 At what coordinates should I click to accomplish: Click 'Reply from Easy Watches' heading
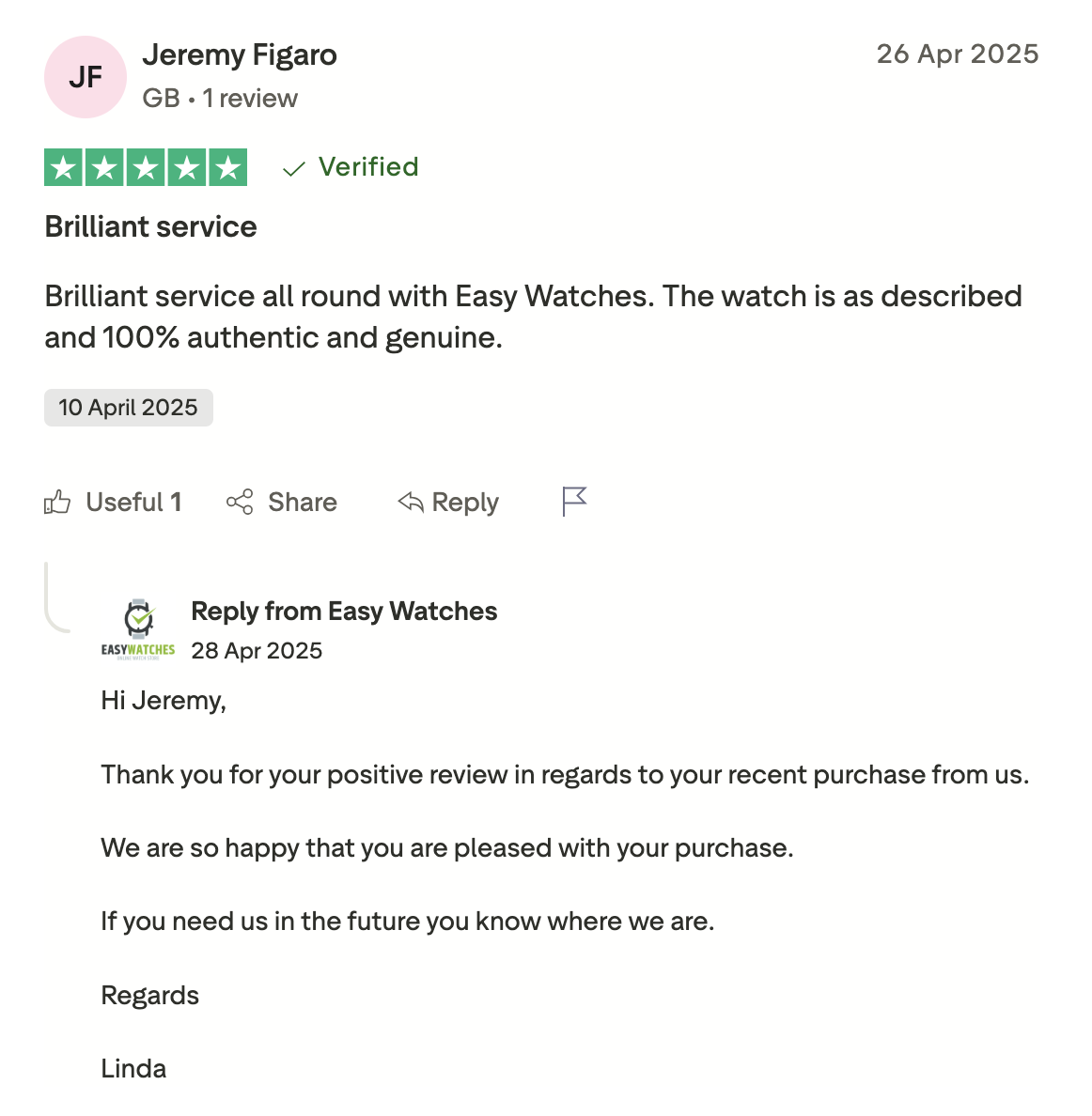point(344,612)
